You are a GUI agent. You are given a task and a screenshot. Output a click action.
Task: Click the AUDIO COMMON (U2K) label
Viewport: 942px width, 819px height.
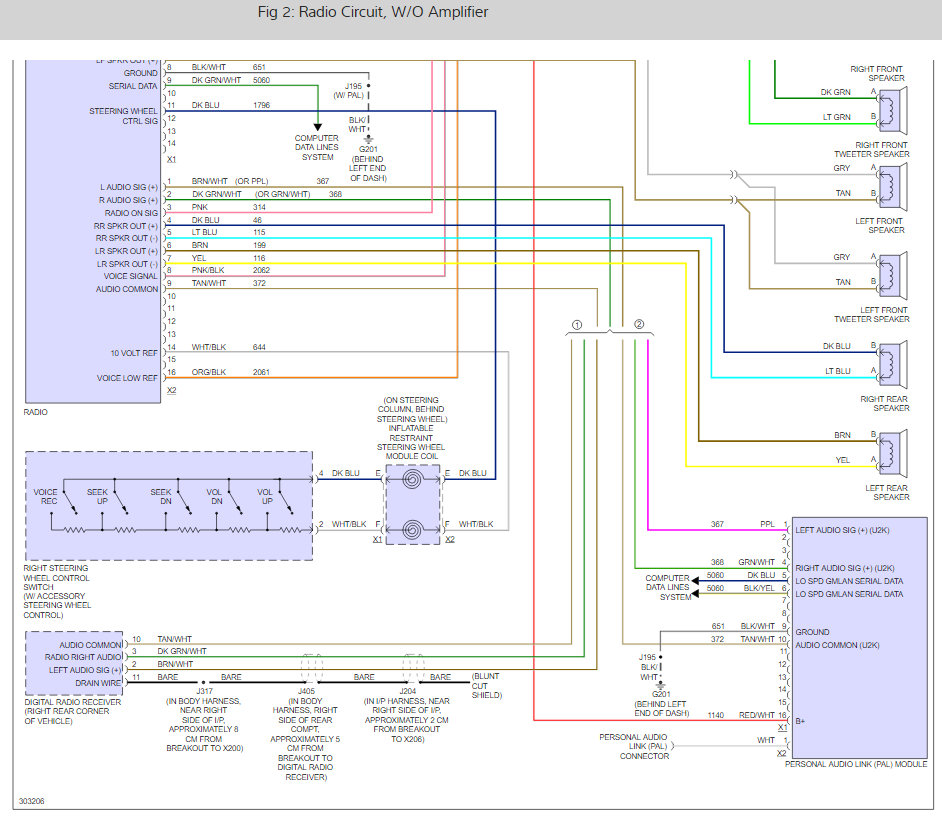tap(837, 645)
